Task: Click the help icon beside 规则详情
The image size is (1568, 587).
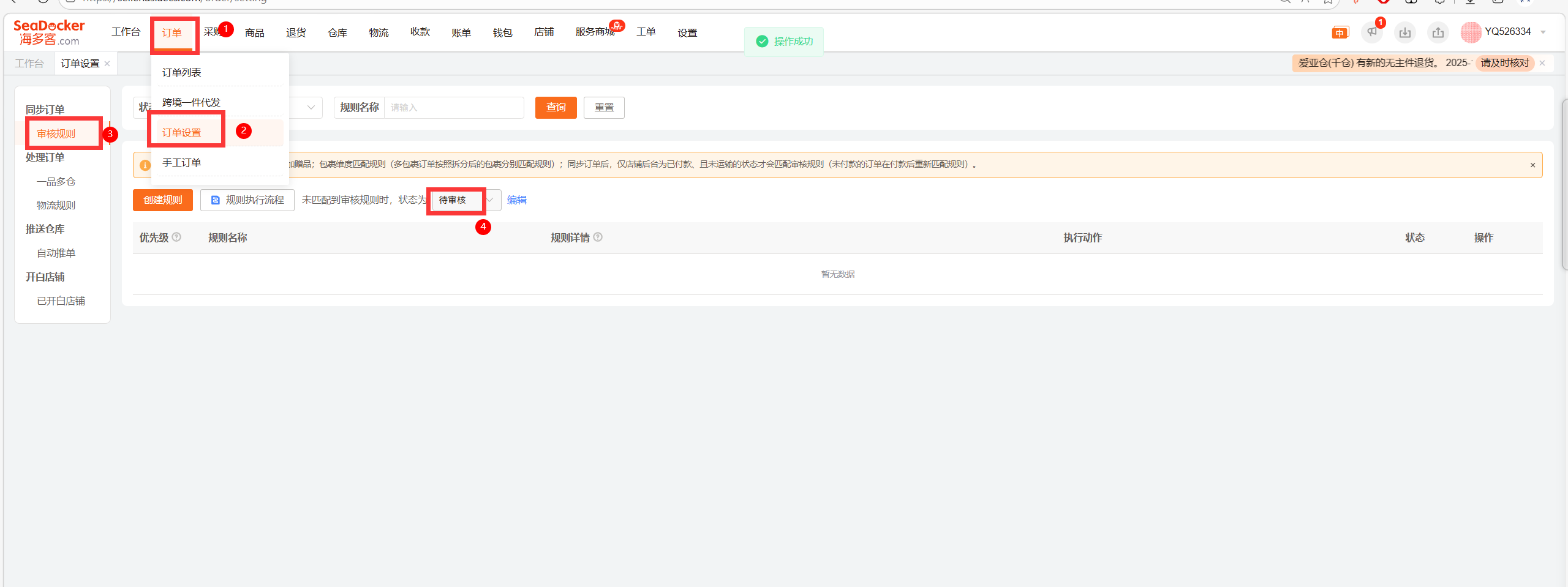Action: pyautogui.click(x=598, y=237)
